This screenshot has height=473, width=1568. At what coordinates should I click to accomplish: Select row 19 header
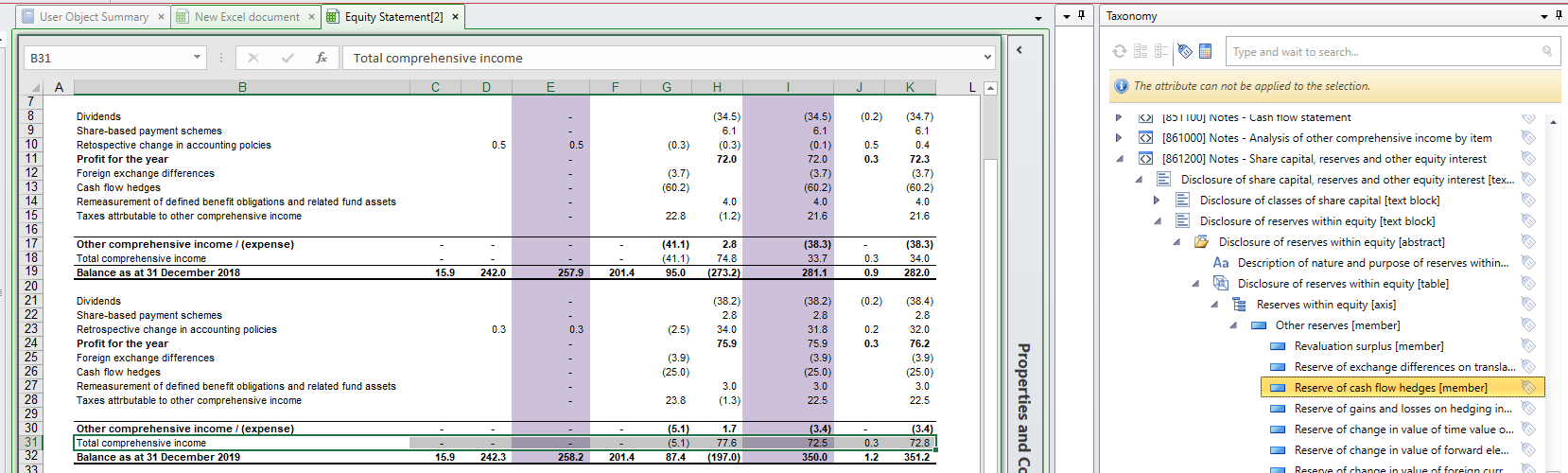point(31,272)
